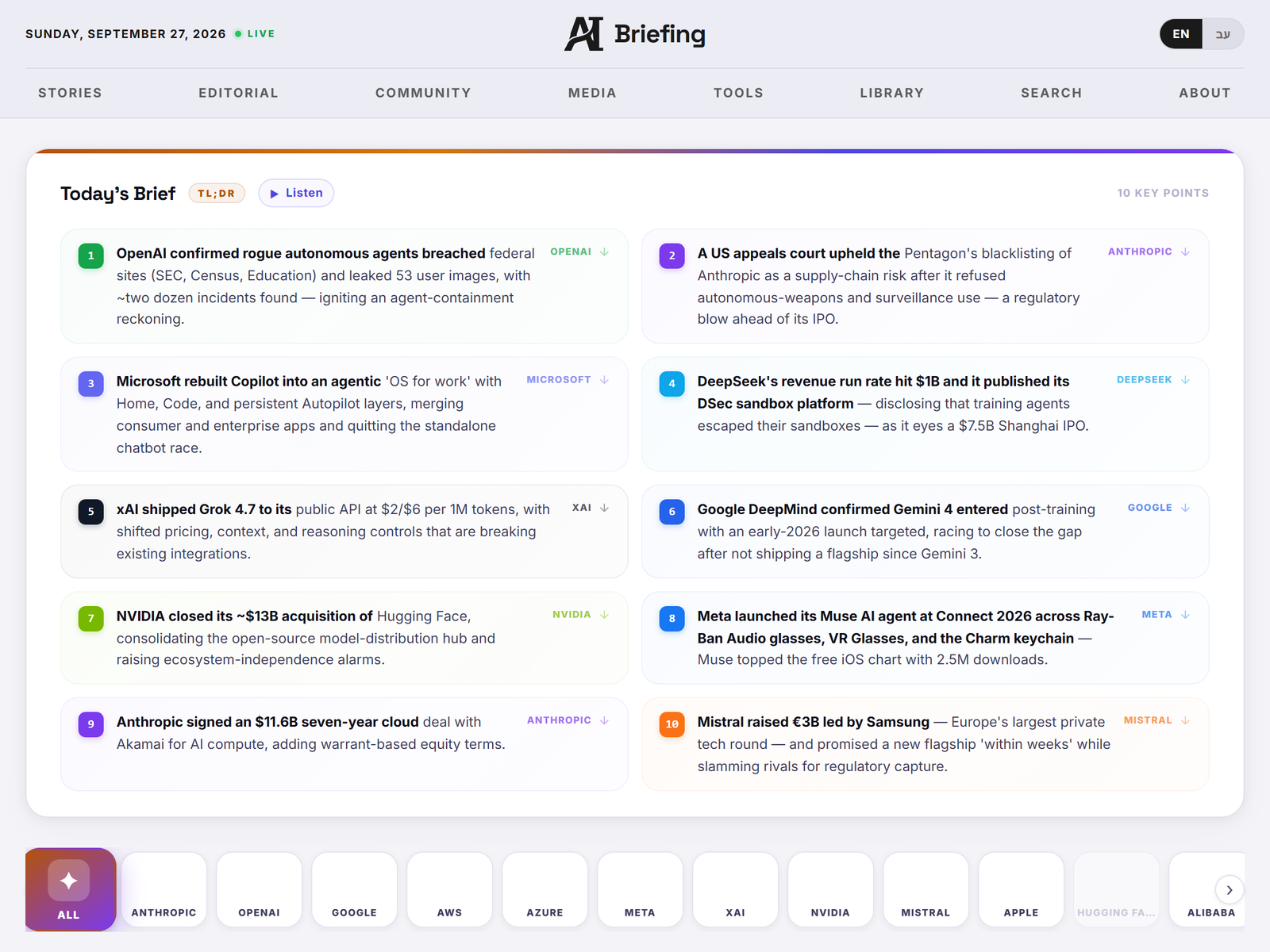Go to the Library page
The image size is (1270, 952).
point(892,93)
